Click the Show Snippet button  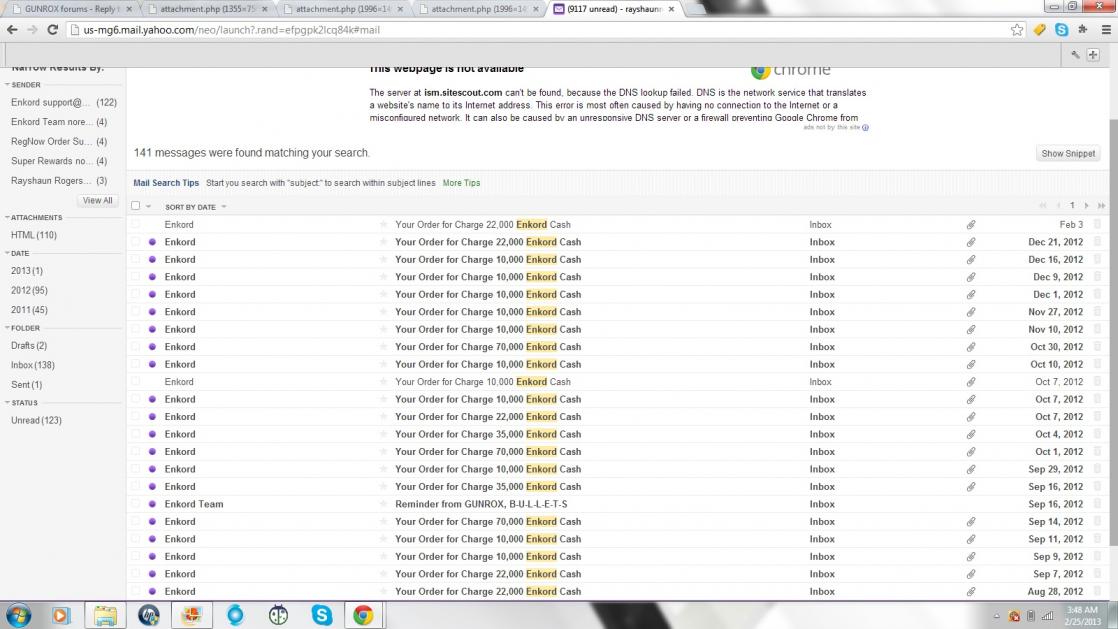[x=1068, y=154]
